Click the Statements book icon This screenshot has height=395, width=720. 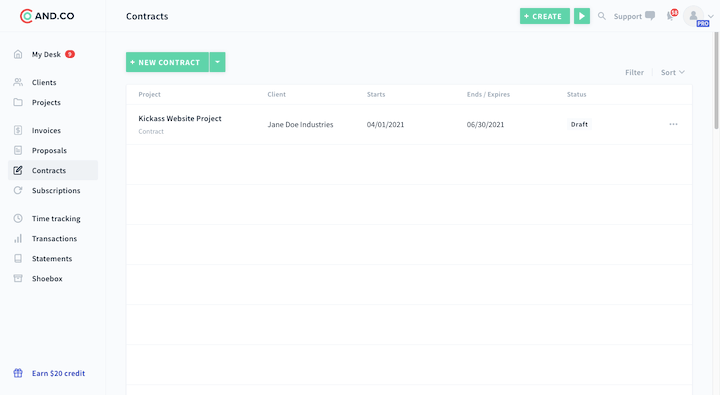(x=18, y=258)
